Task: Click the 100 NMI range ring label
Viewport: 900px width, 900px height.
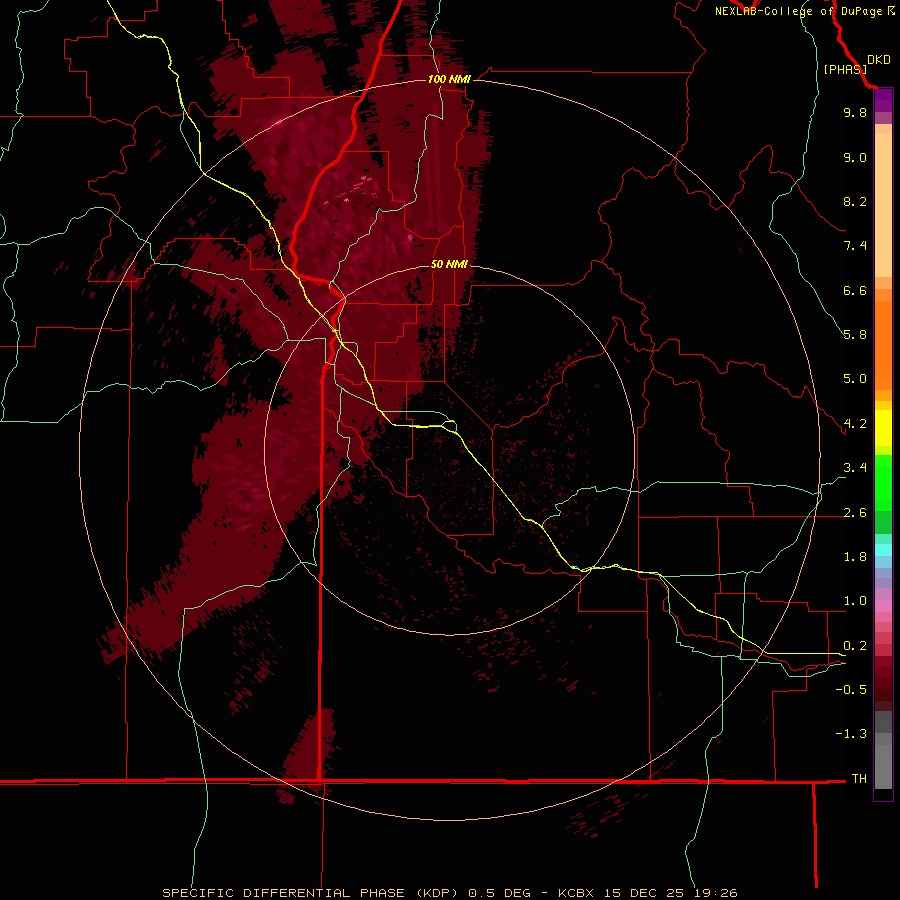Action: [449, 79]
